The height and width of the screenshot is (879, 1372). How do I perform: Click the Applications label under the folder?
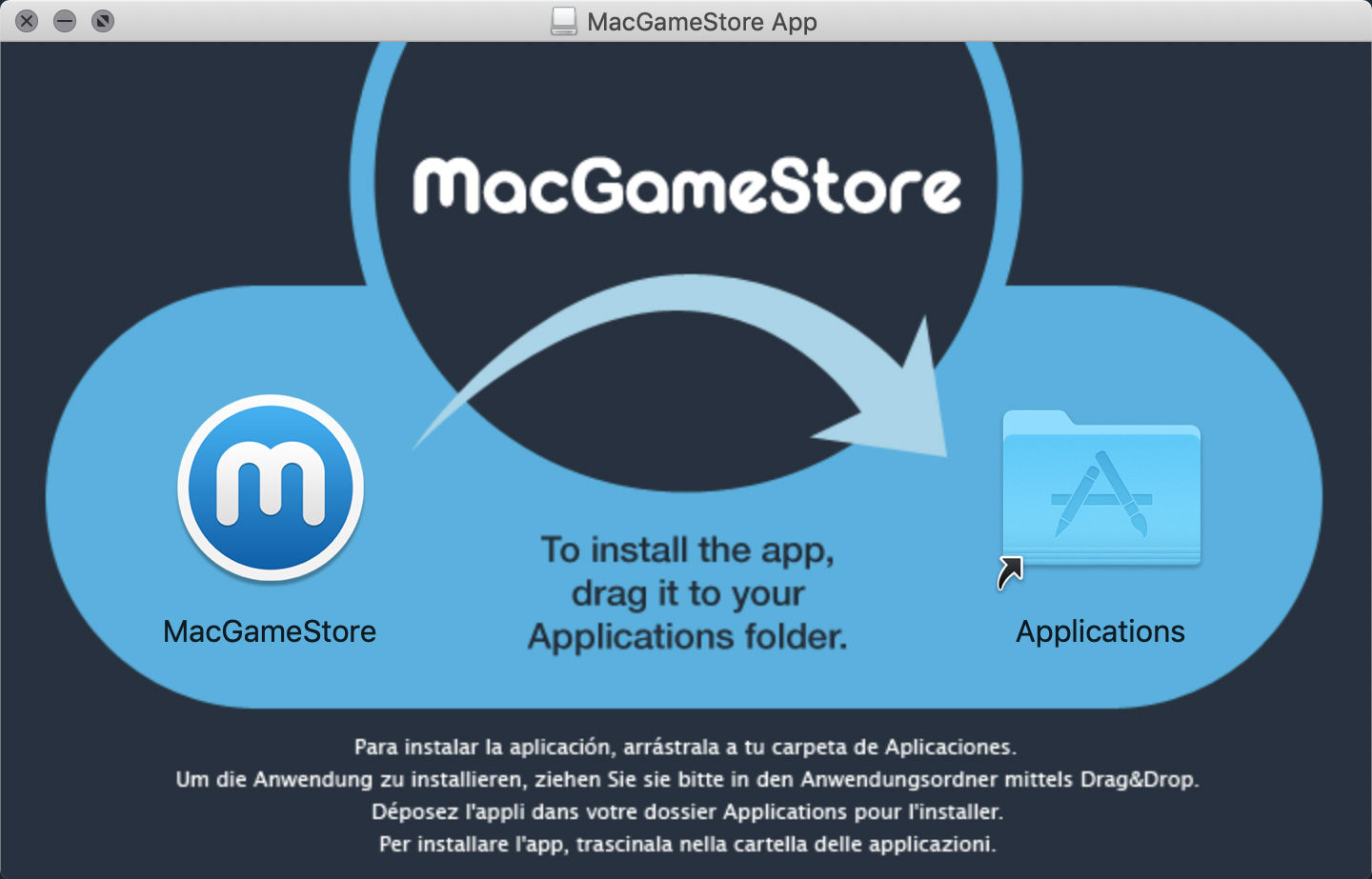pos(1100,631)
